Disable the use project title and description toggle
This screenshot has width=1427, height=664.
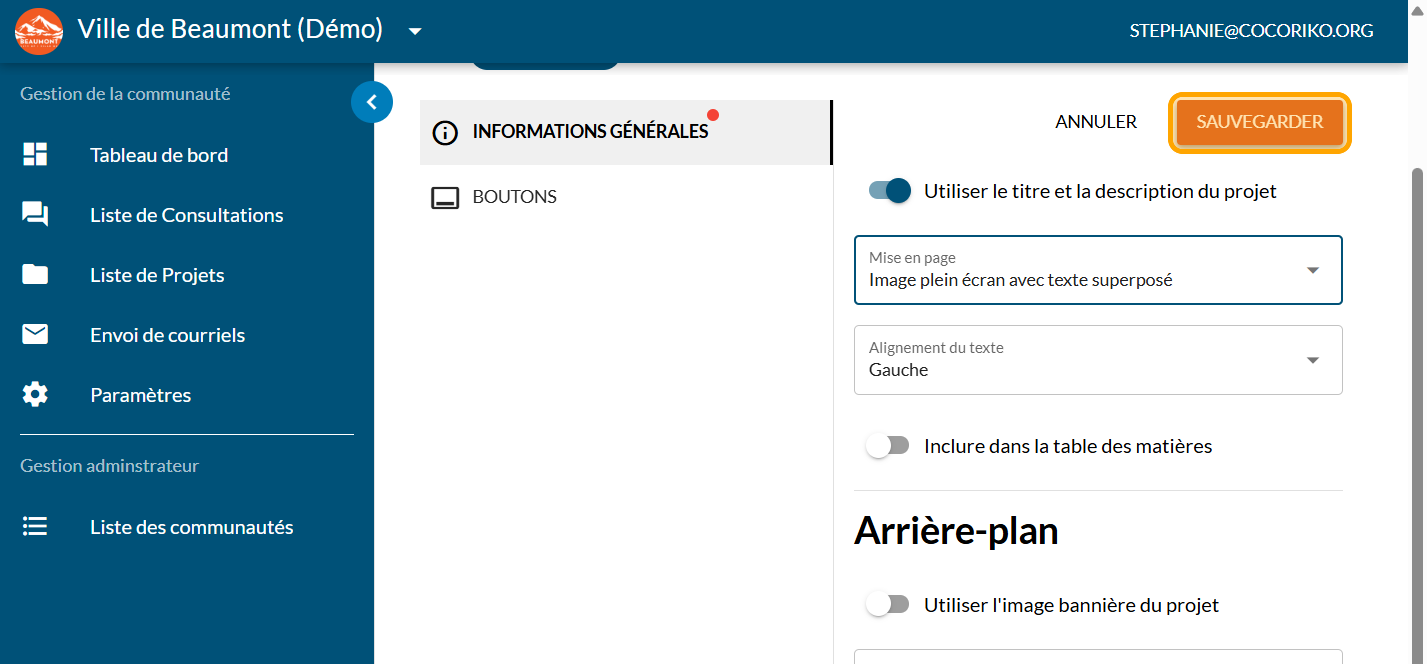889,191
